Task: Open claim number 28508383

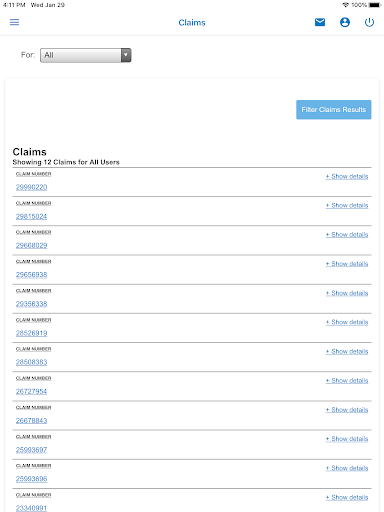Action: point(31,362)
